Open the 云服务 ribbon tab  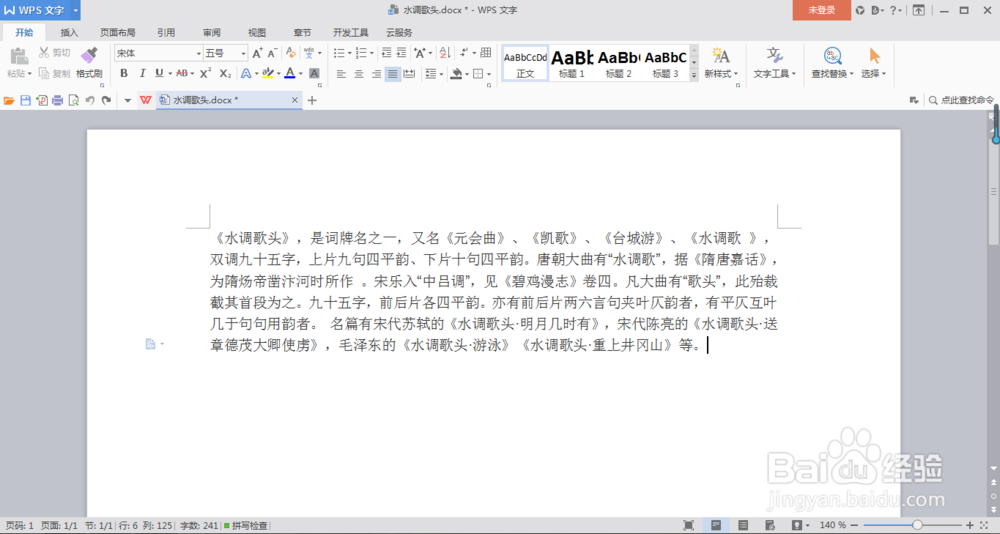[399, 33]
